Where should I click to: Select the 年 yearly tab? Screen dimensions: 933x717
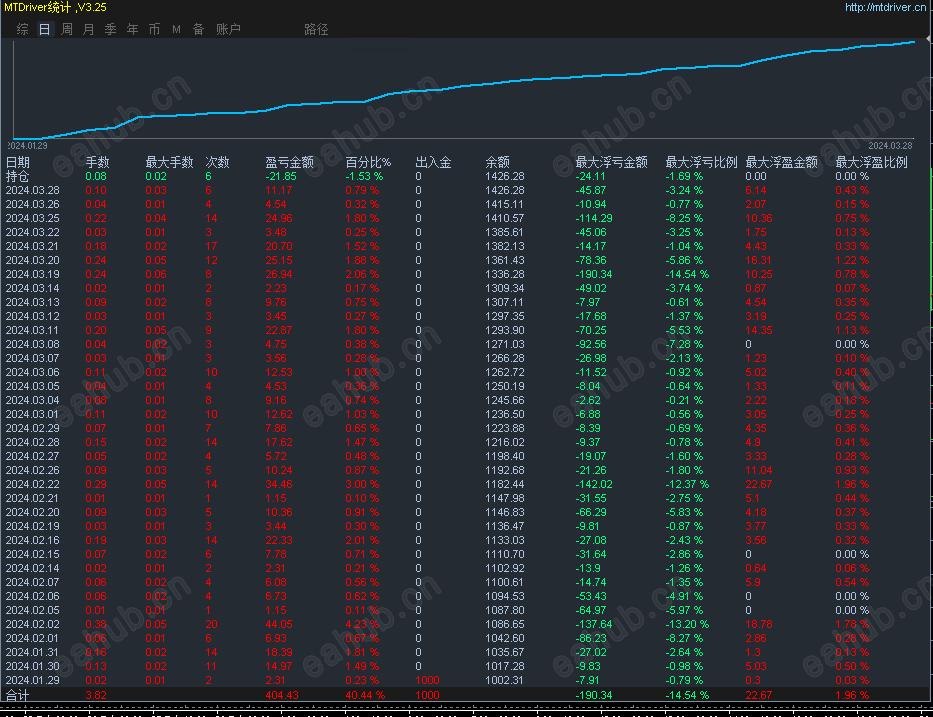[133, 29]
